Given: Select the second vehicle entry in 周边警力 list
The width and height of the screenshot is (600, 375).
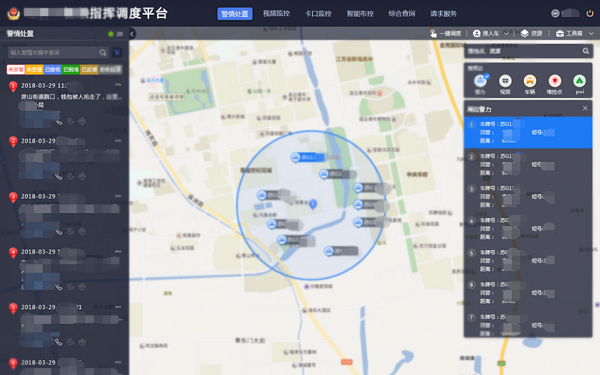Looking at the screenshot, I should [x=528, y=165].
